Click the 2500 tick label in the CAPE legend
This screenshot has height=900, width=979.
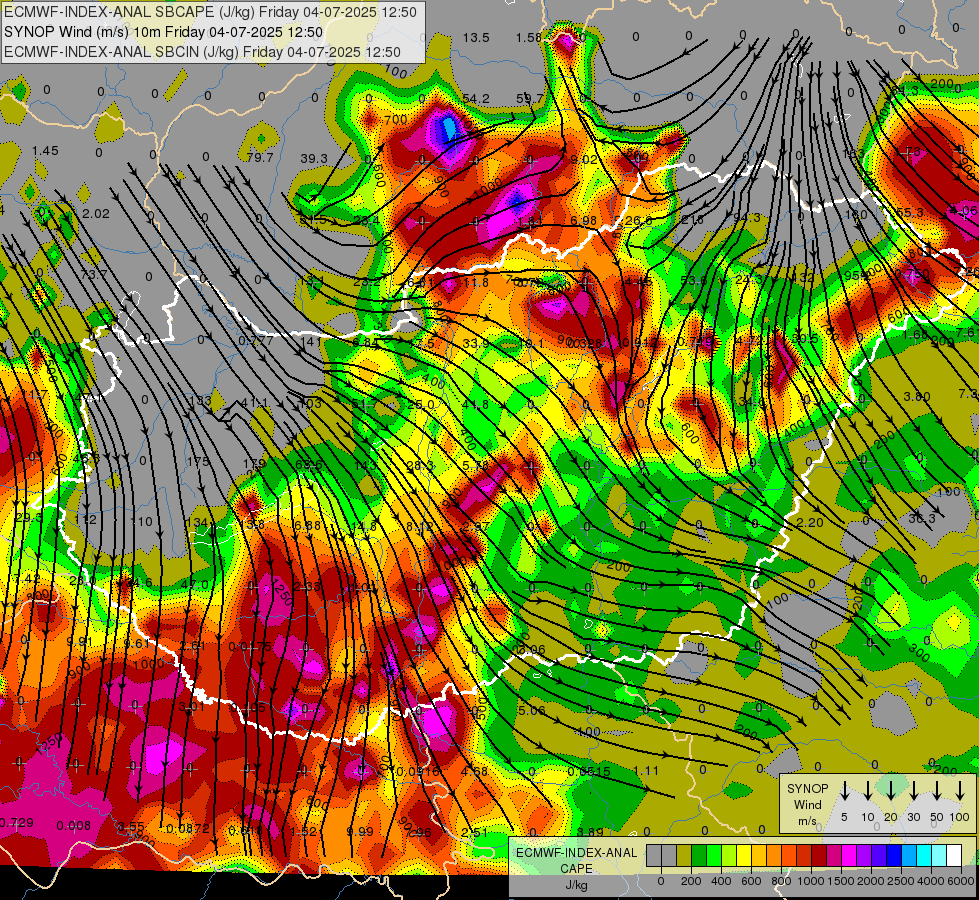click(x=901, y=881)
